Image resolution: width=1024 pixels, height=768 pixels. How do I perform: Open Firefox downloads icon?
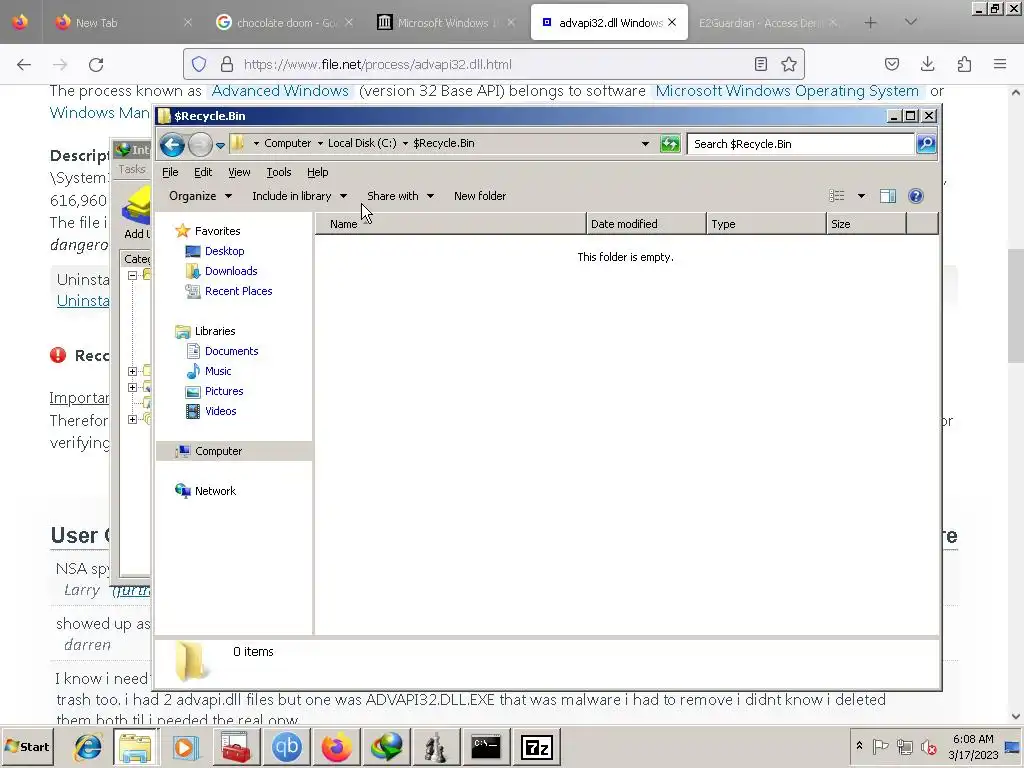[x=927, y=65]
